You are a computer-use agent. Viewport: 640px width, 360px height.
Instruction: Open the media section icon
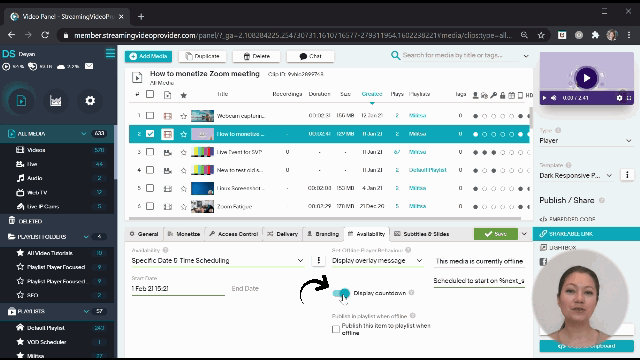(21, 100)
